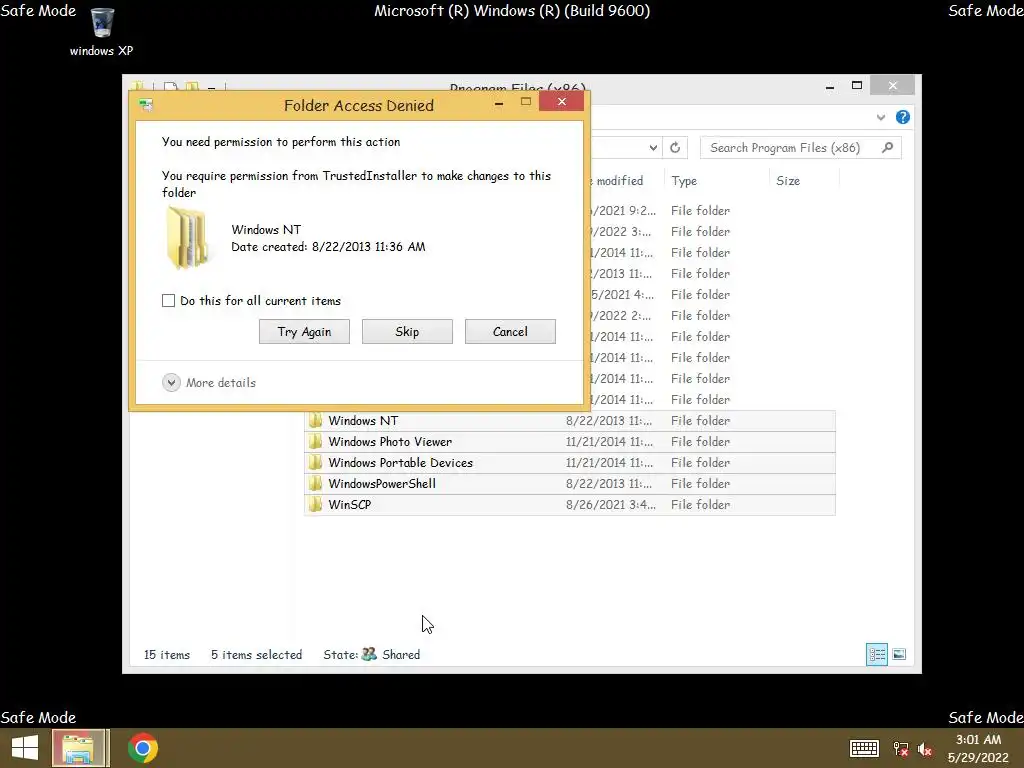This screenshot has width=1024, height=768.
Task: Close the Folder Access Denied dialog
Action: [x=562, y=102]
